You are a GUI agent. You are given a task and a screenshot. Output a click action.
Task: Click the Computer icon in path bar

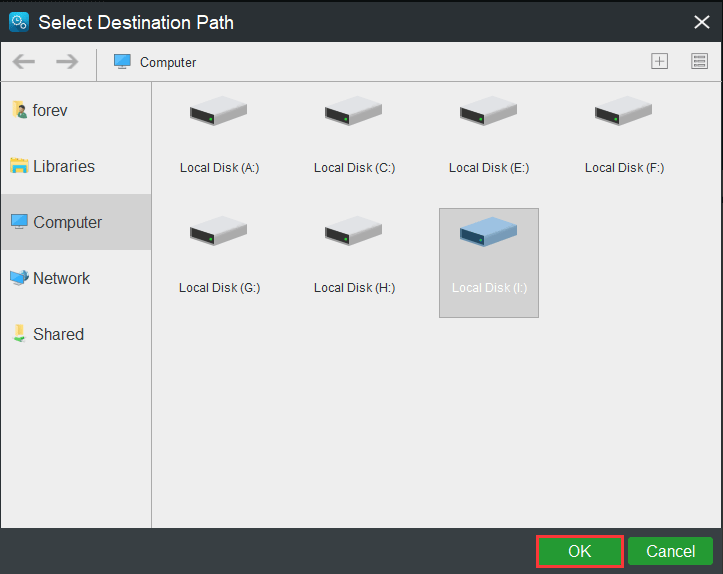pos(122,62)
